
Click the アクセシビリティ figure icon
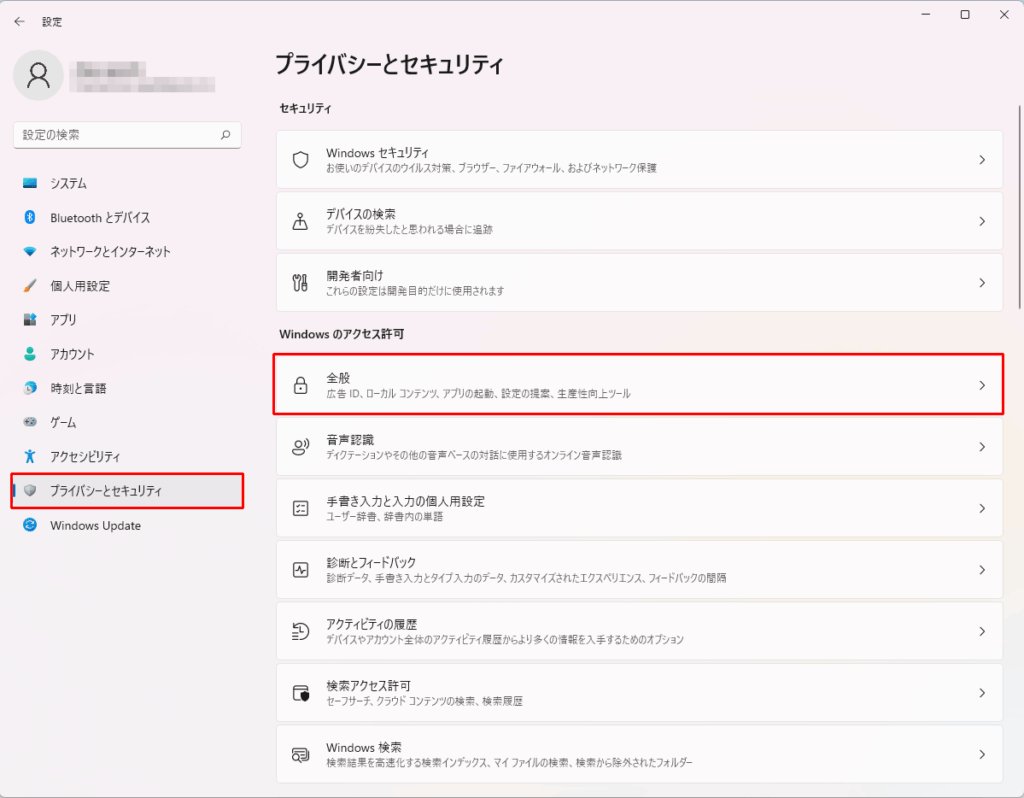tap(30, 456)
